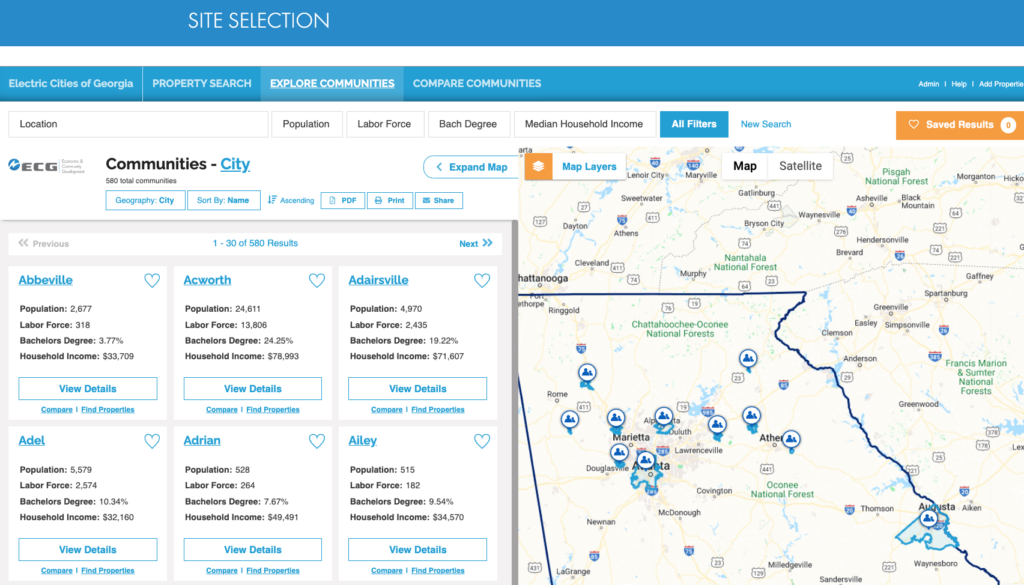Toggle the Ascending sort order icon

tap(272, 200)
